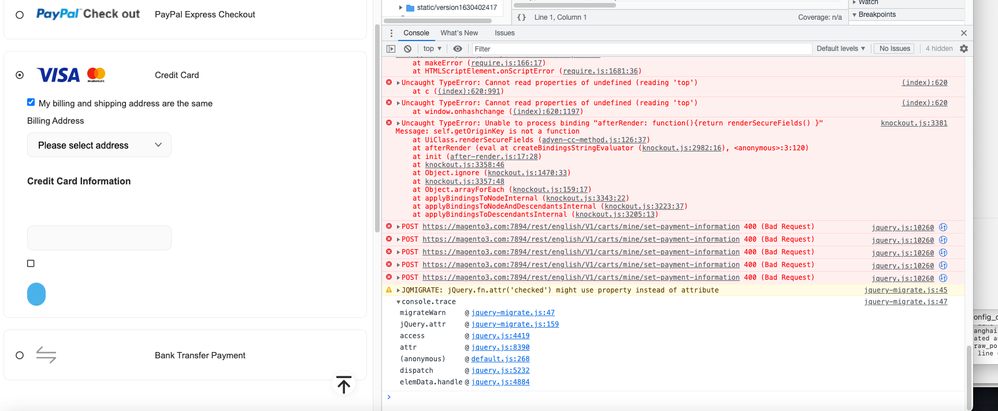Toggle the console sidebar icon
This screenshot has width=998, height=411.
tap(391, 49)
